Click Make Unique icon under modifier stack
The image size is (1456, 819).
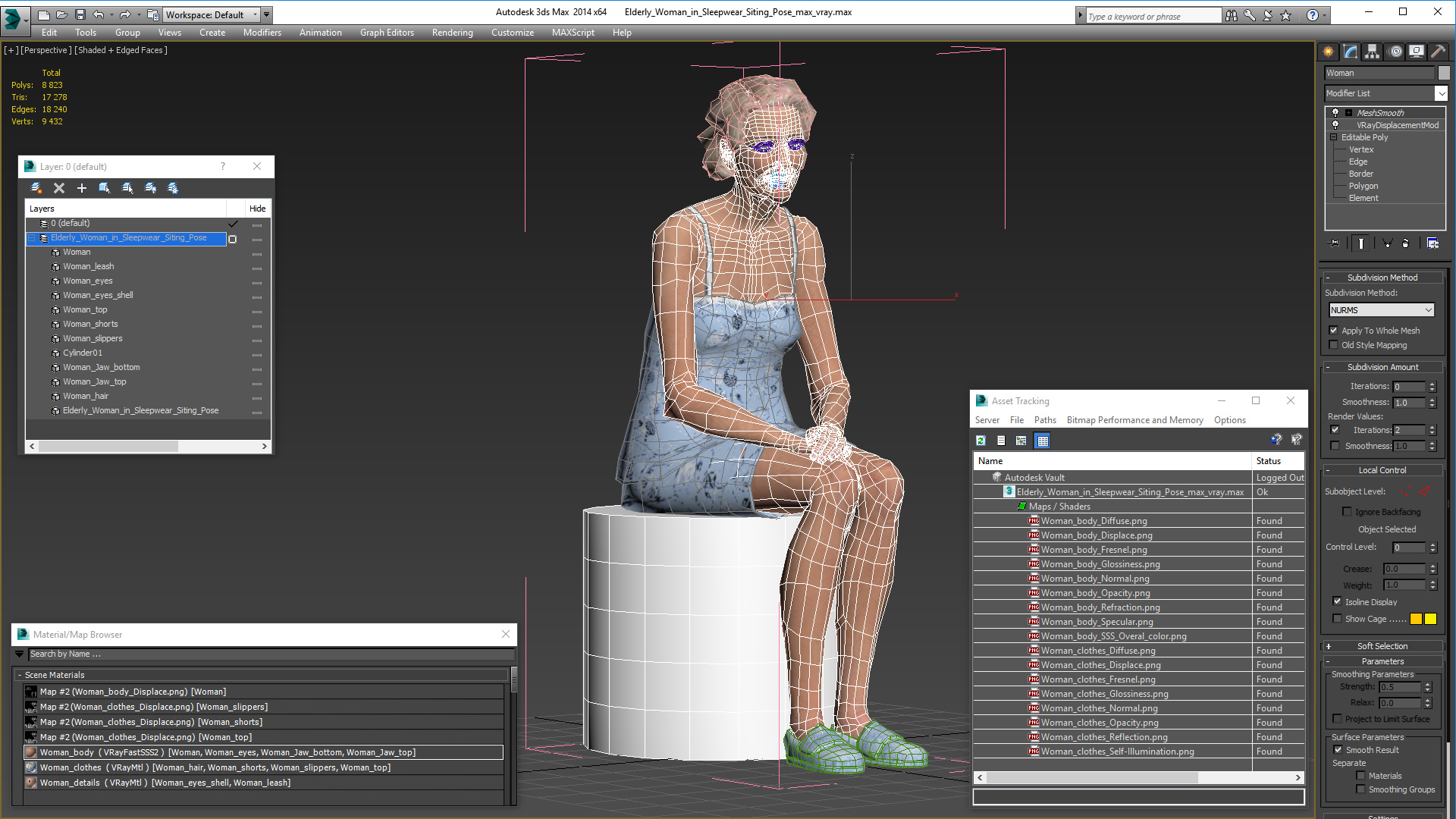tap(1387, 243)
